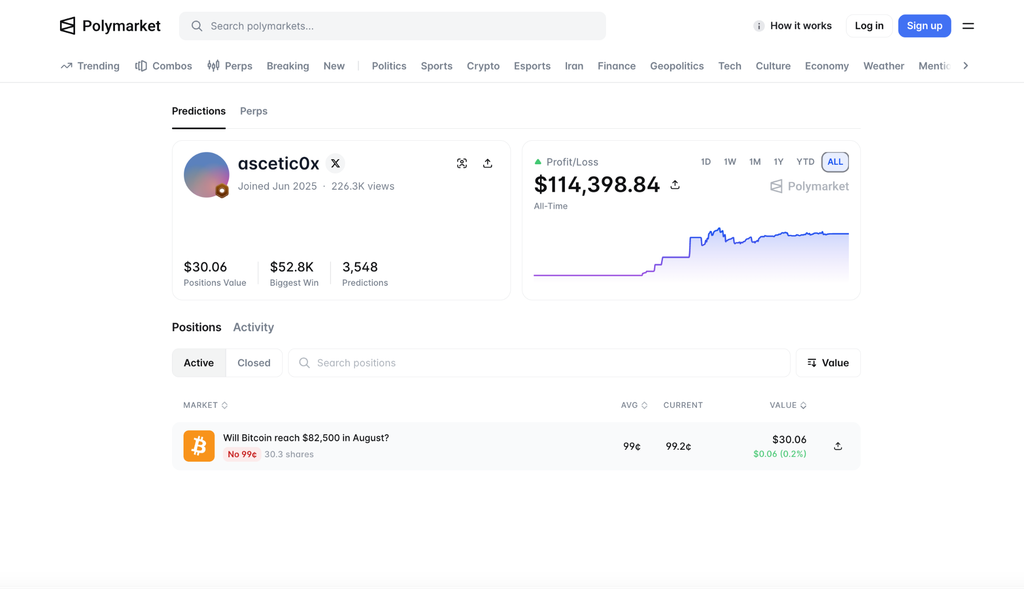Go to Tech category
This screenshot has height=589, width=1024.
[729, 66]
